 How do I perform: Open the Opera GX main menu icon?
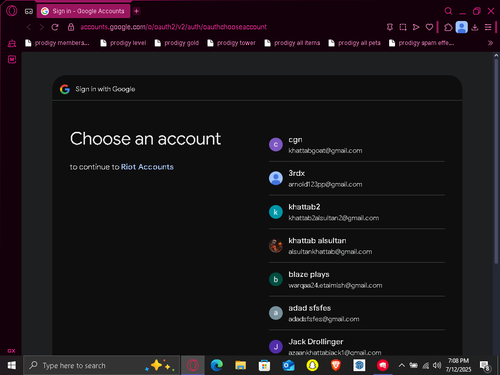tap(12, 11)
